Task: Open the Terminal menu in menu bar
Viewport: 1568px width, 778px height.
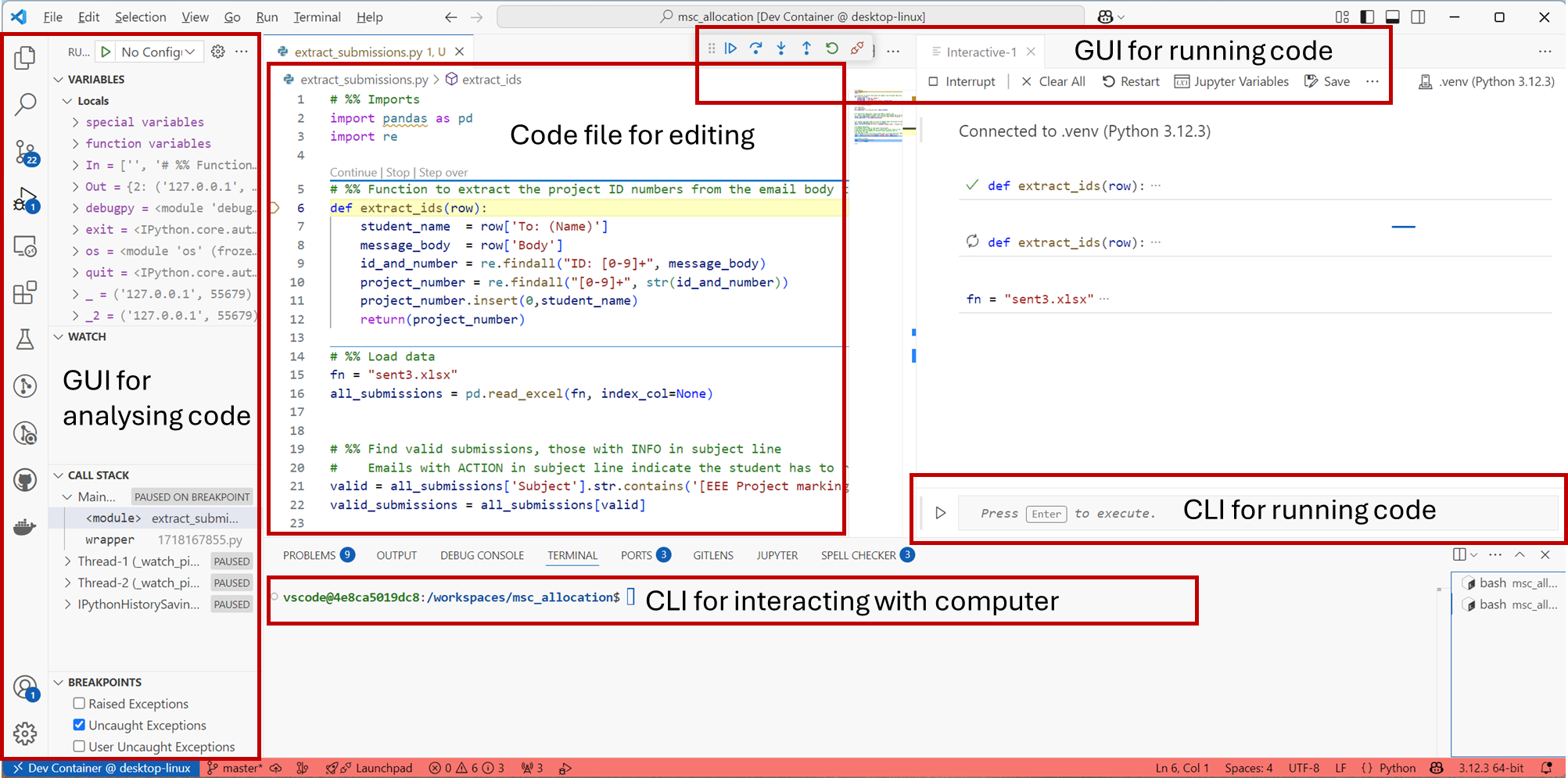Action: tap(317, 17)
